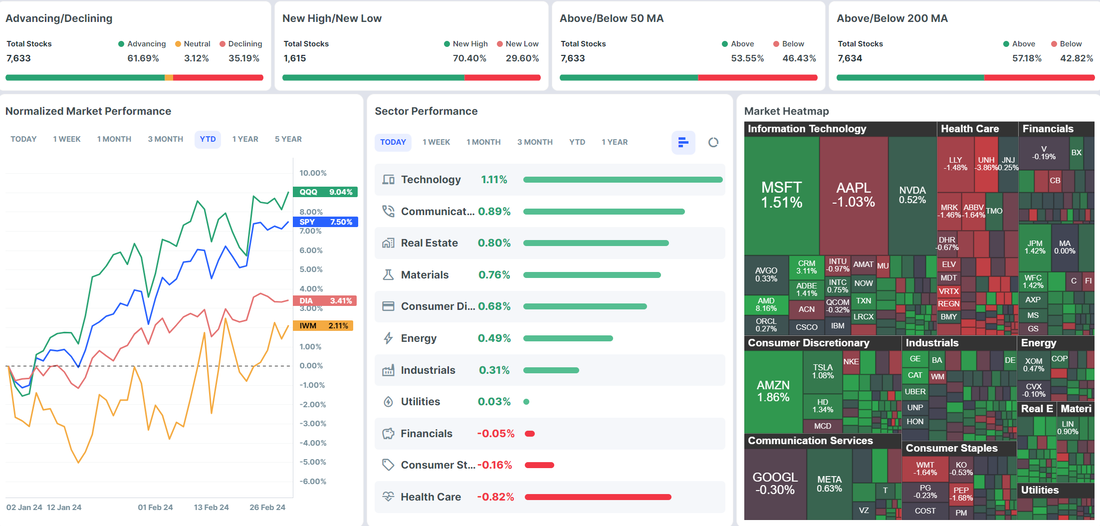The width and height of the screenshot is (1100, 526).
Task: Click the Technology 1.11% performance bar
Action: [623, 180]
